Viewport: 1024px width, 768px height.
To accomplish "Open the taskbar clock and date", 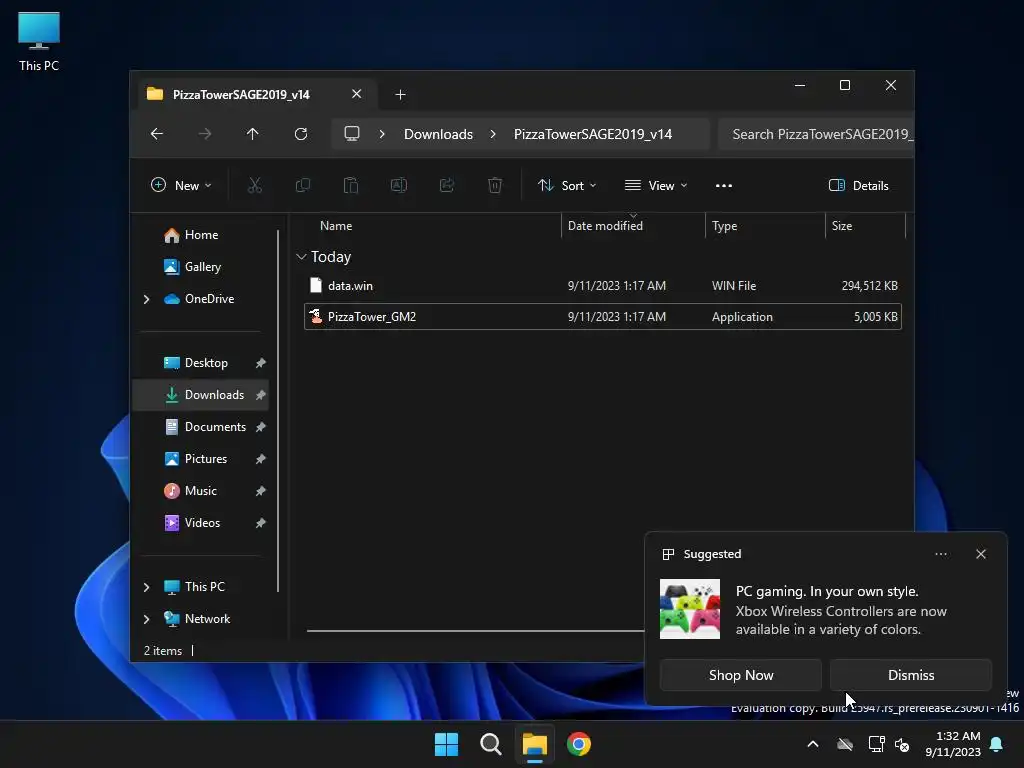I will tap(953, 744).
